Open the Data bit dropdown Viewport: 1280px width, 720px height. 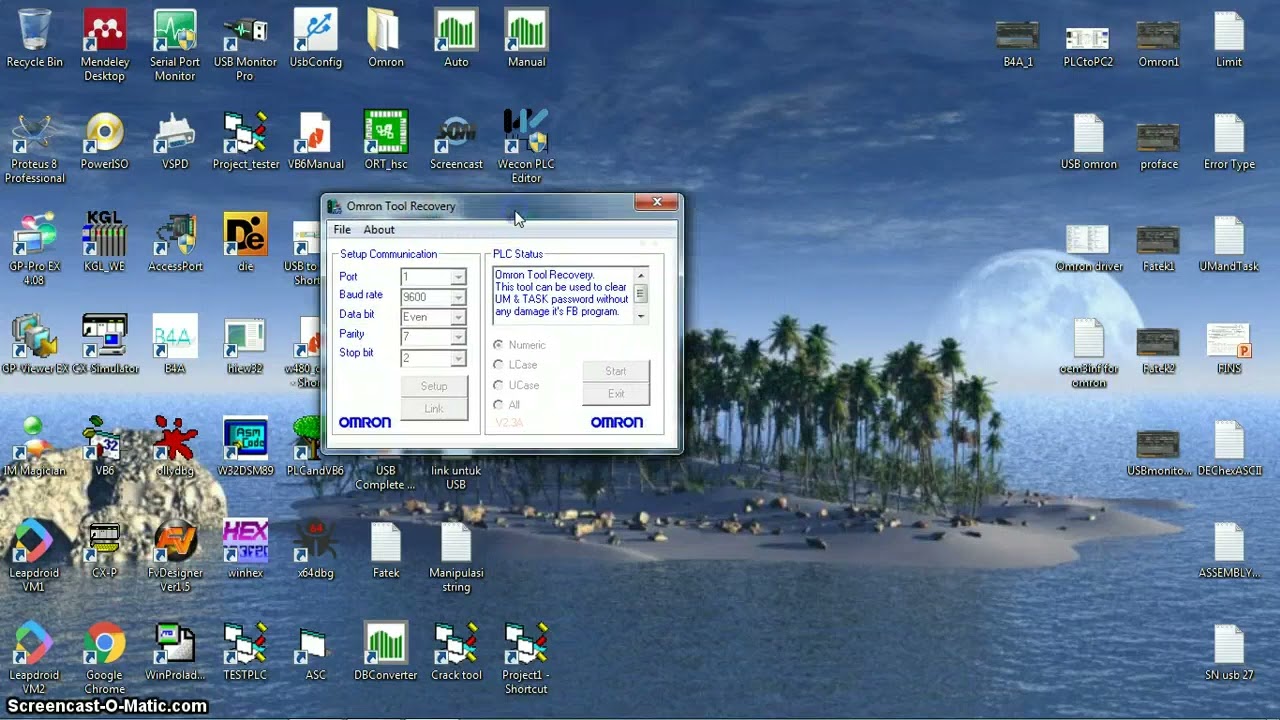tap(458, 317)
